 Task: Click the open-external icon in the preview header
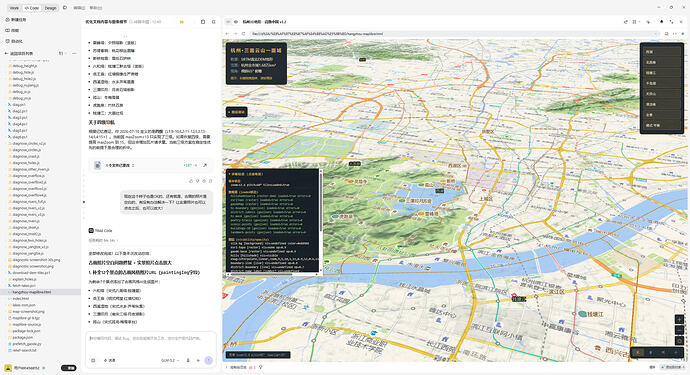(x=625, y=22)
